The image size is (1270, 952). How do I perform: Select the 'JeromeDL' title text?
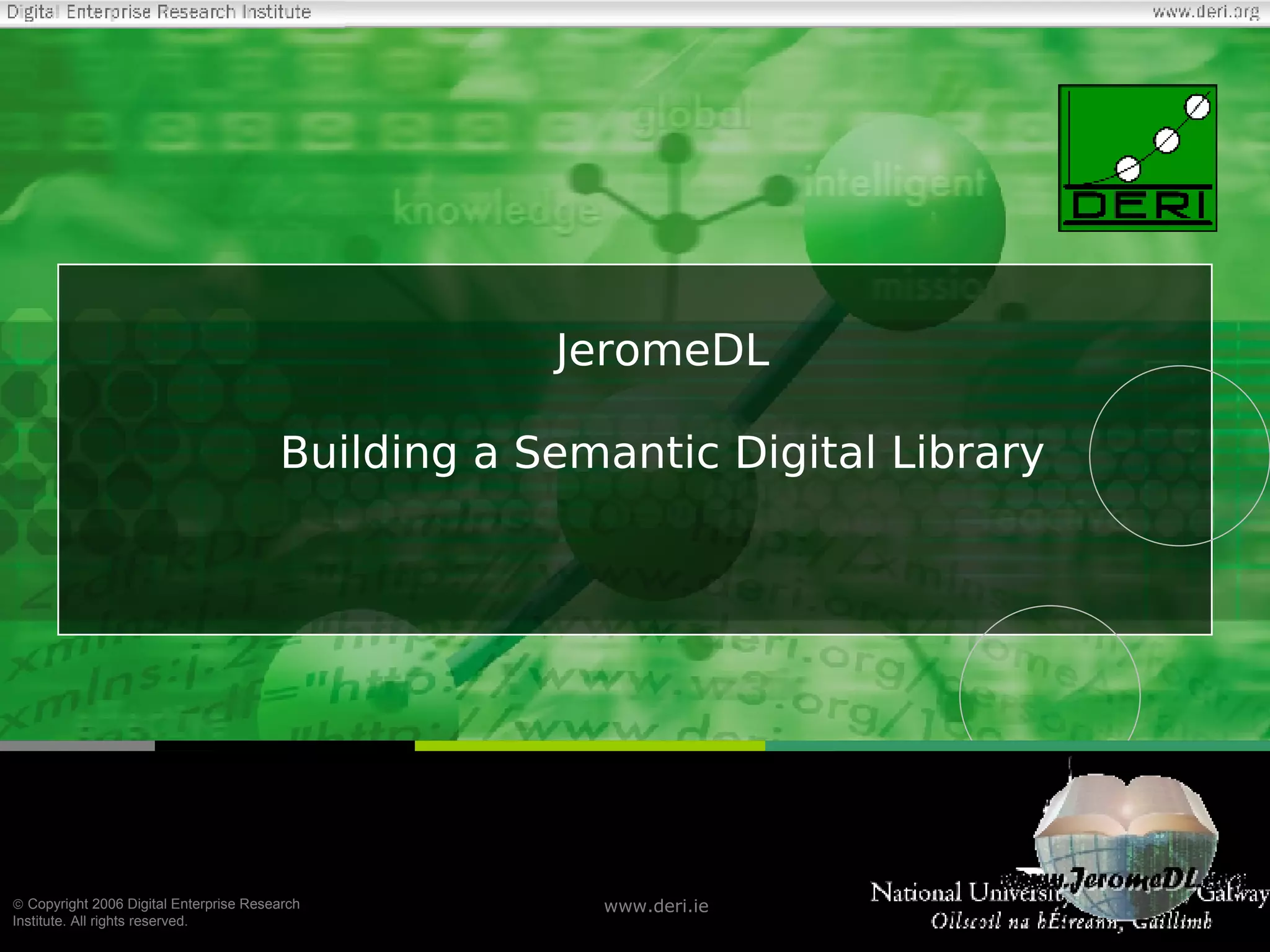[x=662, y=351]
